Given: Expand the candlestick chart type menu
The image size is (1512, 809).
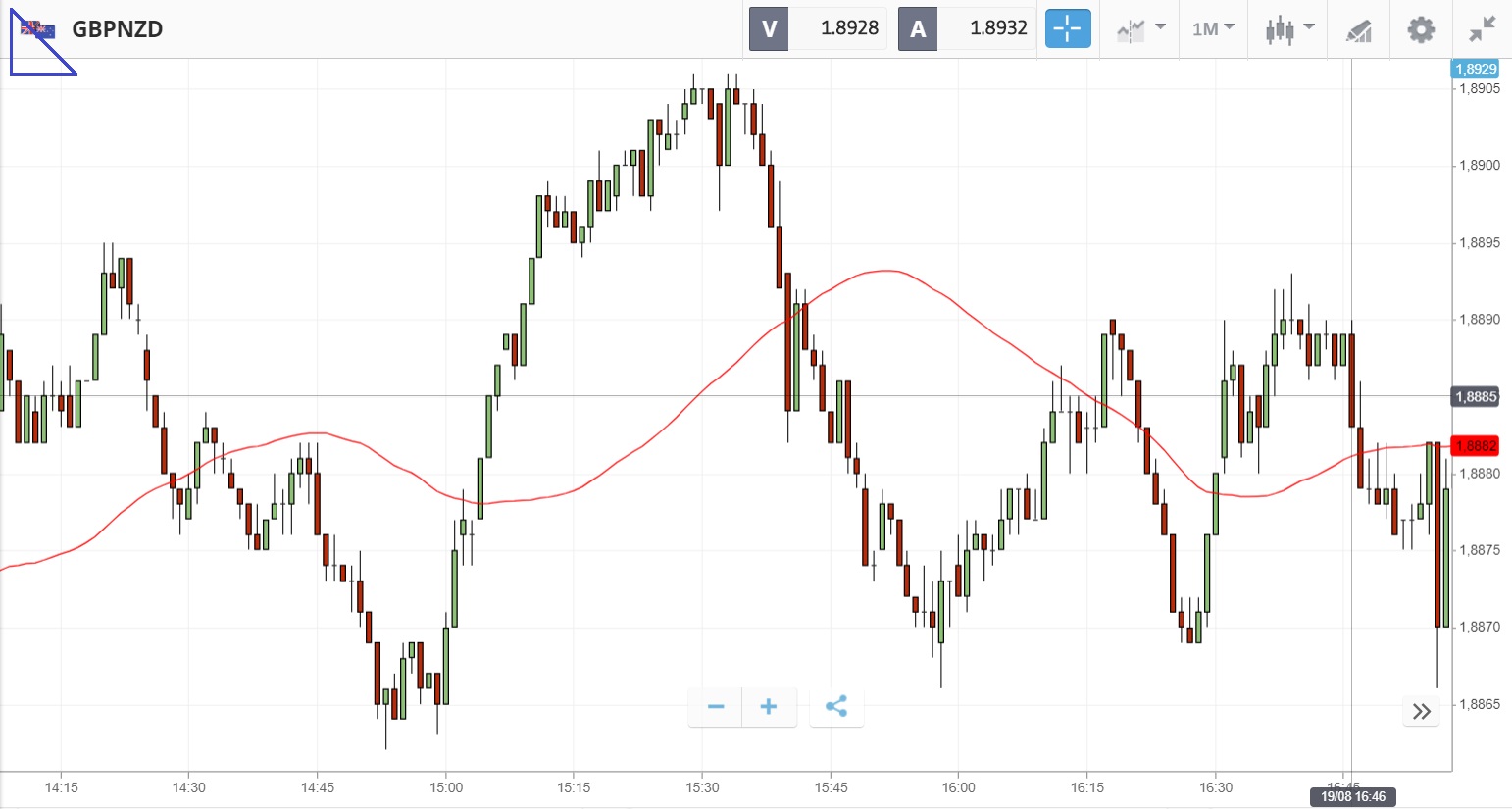Looking at the screenshot, I should click(1288, 29).
